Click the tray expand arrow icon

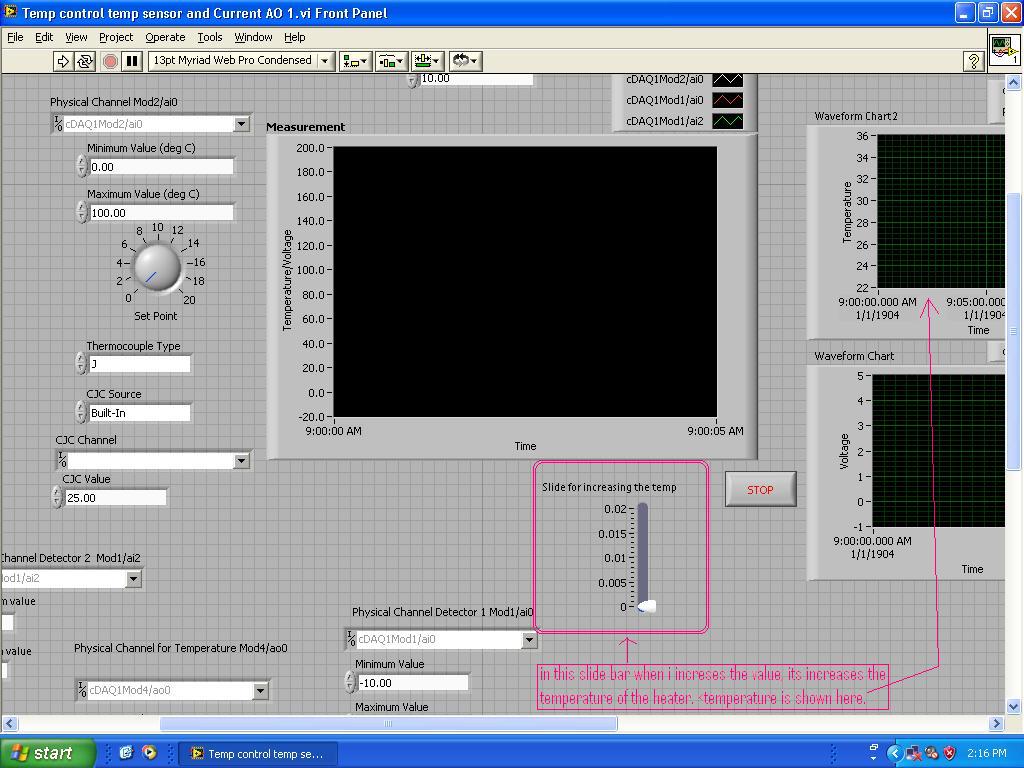click(894, 753)
